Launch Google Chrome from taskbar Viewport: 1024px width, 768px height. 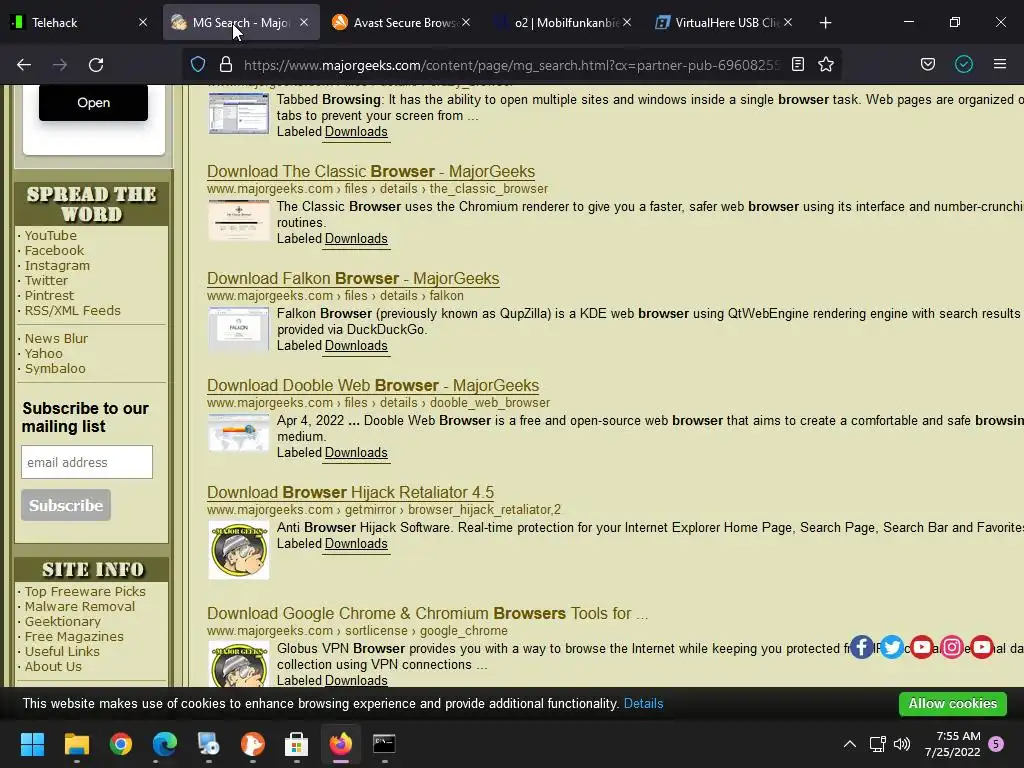121,744
